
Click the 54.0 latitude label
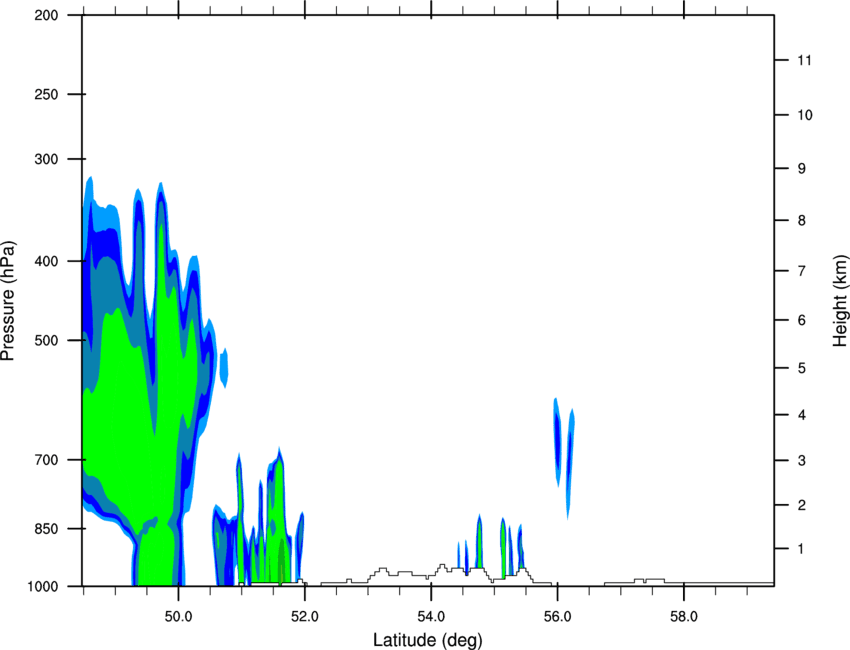coord(431,617)
